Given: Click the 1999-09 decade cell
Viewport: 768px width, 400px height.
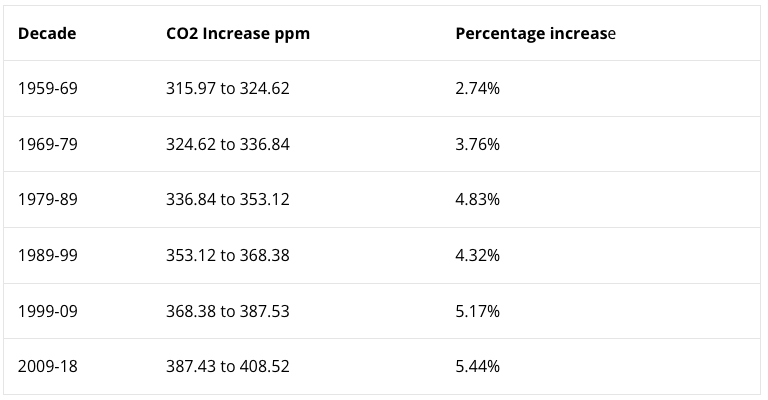Looking at the screenshot, I should [x=47, y=311].
